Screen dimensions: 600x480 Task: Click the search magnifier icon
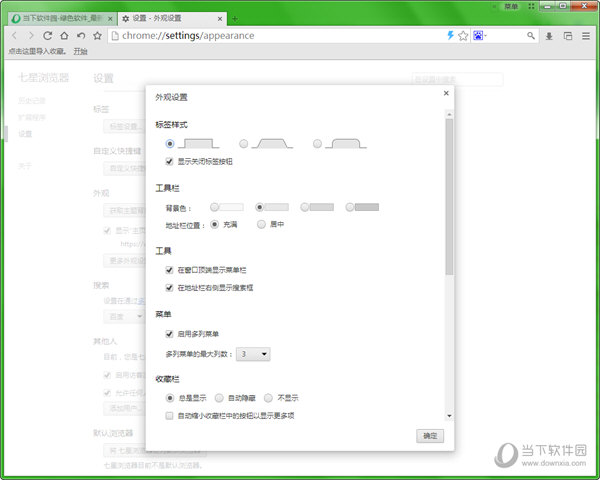tap(531, 36)
